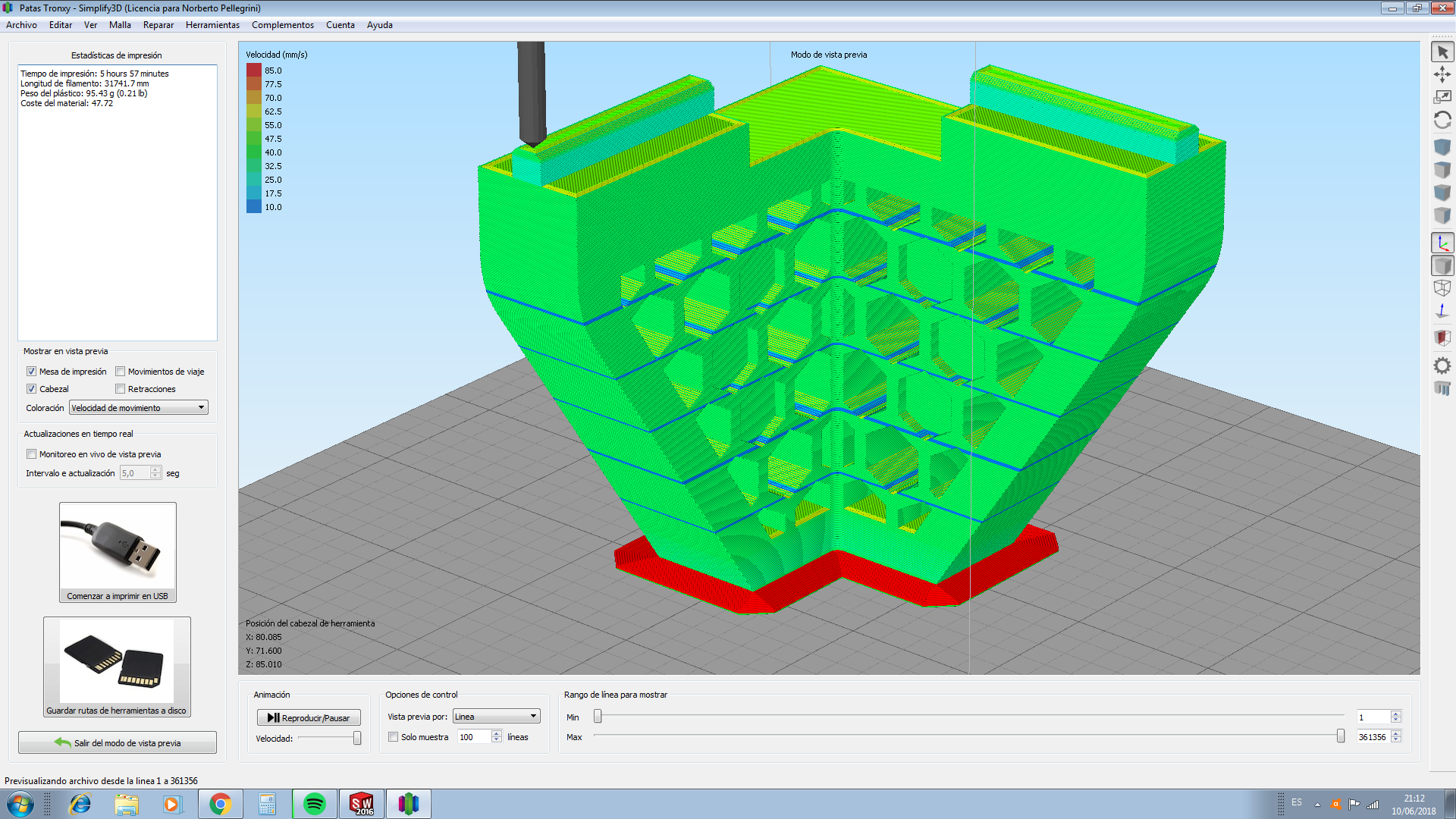1456x819 pixels.
Task: Uncheck Mesa de impresión checkbox
Action: coord(32,372)
